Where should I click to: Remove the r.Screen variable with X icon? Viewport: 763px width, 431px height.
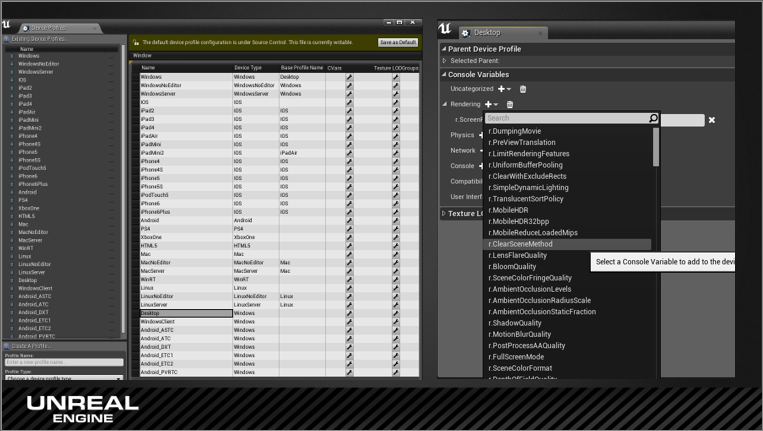711,120
